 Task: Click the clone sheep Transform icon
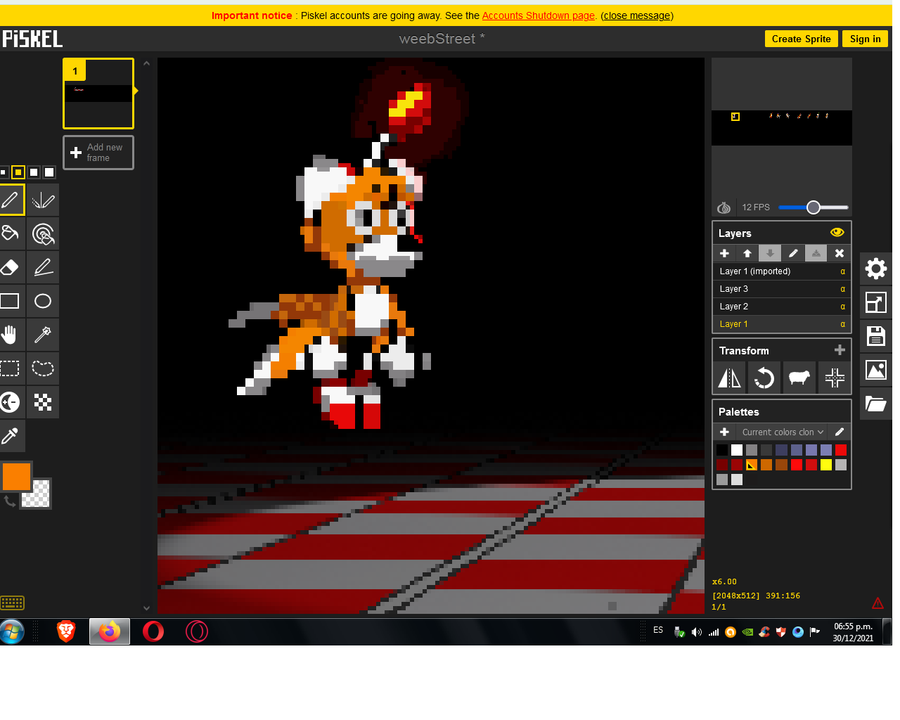pos(799,378)
